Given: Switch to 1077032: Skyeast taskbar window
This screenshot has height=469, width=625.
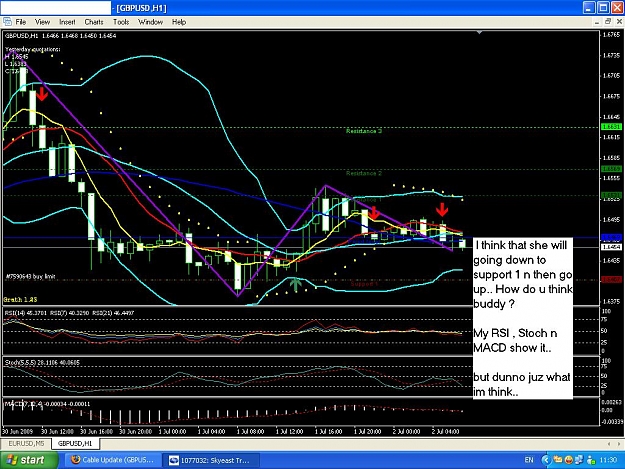Looking at the screenshot, I should pyautogui.click(x=211, y=460).
